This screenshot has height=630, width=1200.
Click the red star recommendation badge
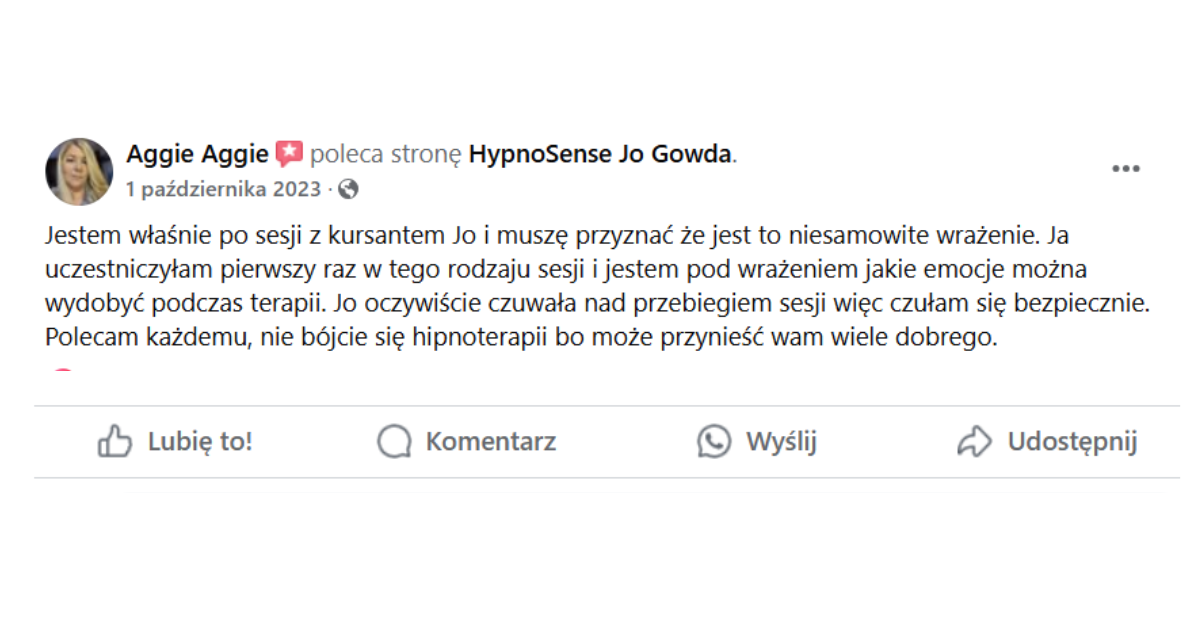click(289, 154)
